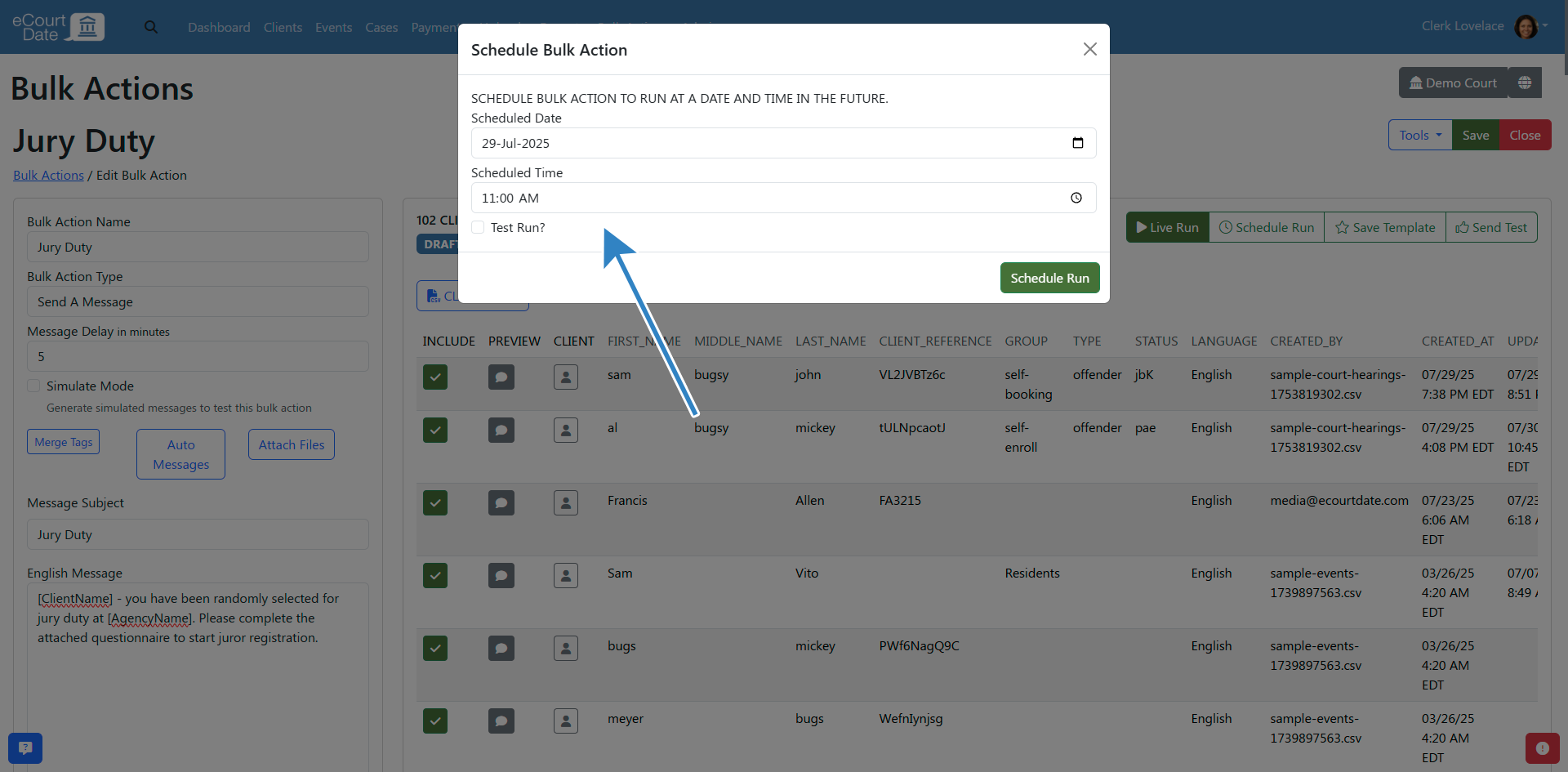Click the Bulk Action Name field
This screenshot has width=1568, height=772.
click(198, 247)
